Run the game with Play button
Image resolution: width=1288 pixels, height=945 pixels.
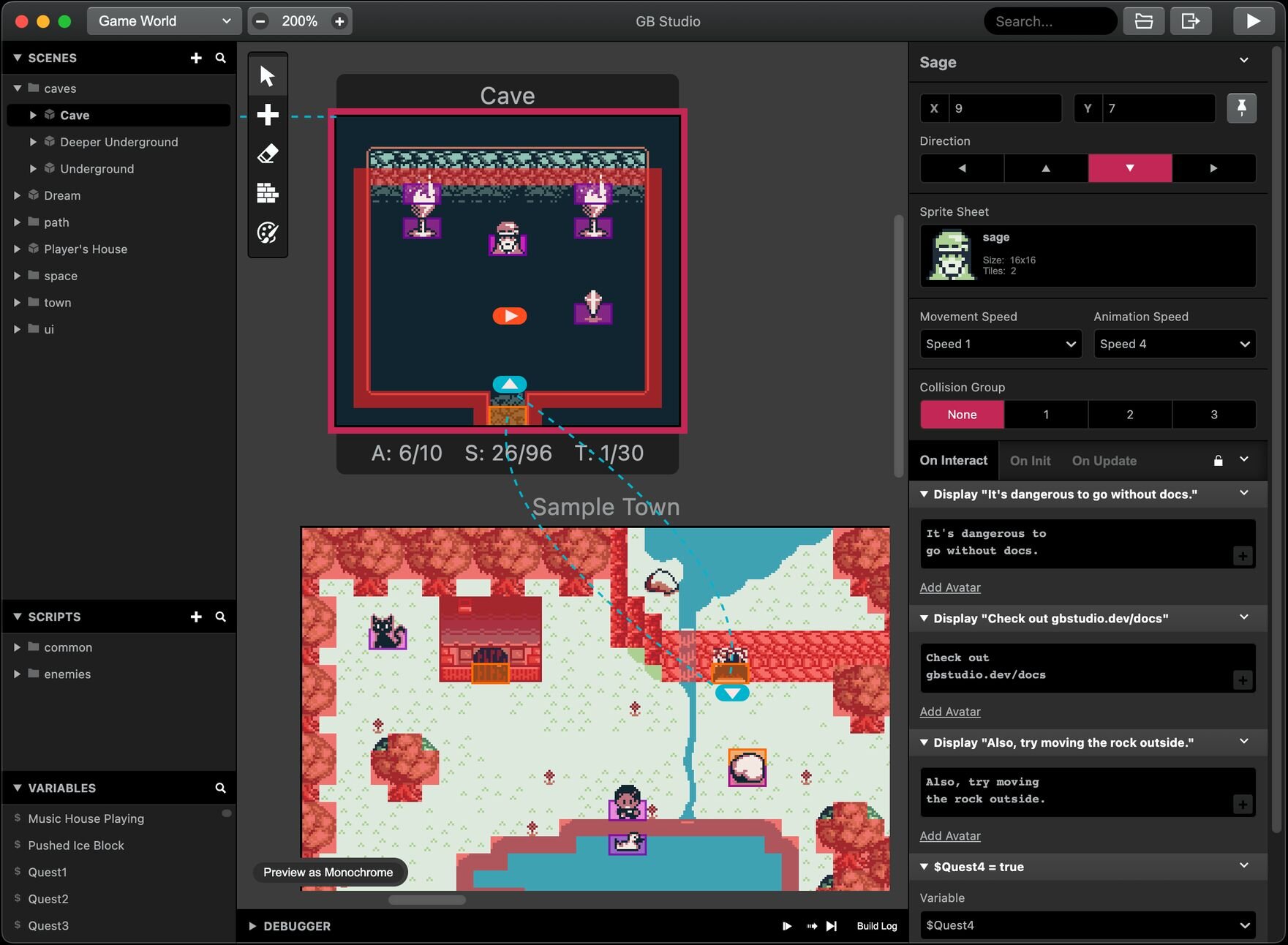[1252, 21]
